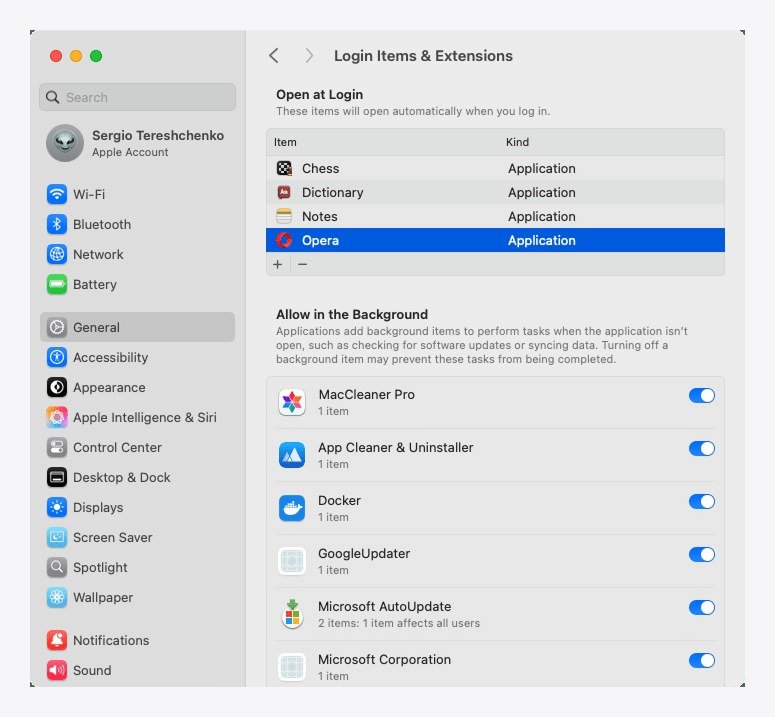Add a login item with plus button
The width and height of the screenshot is (775, 717).
278,264
